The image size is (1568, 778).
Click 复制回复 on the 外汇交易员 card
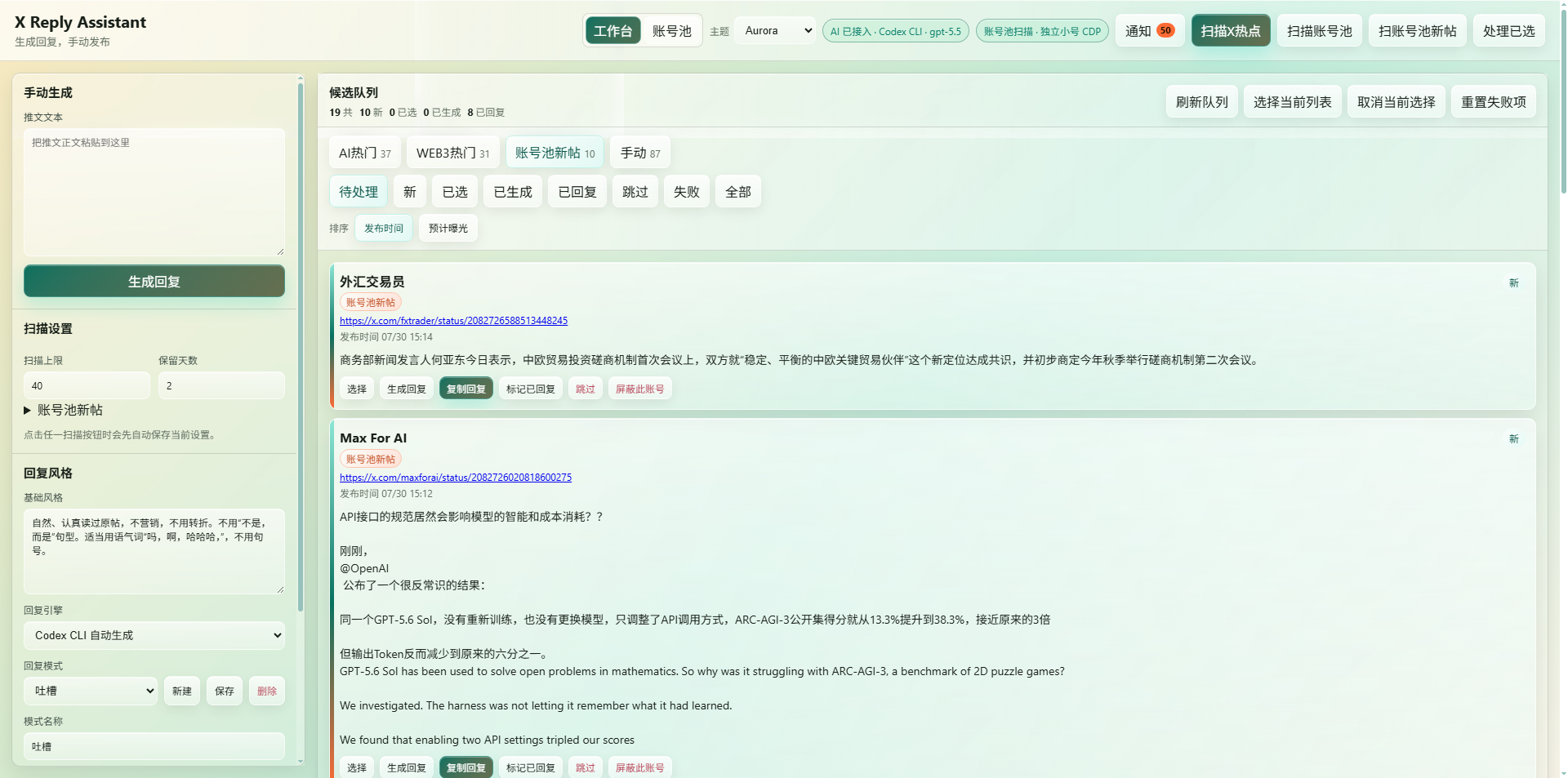[466, 389]
